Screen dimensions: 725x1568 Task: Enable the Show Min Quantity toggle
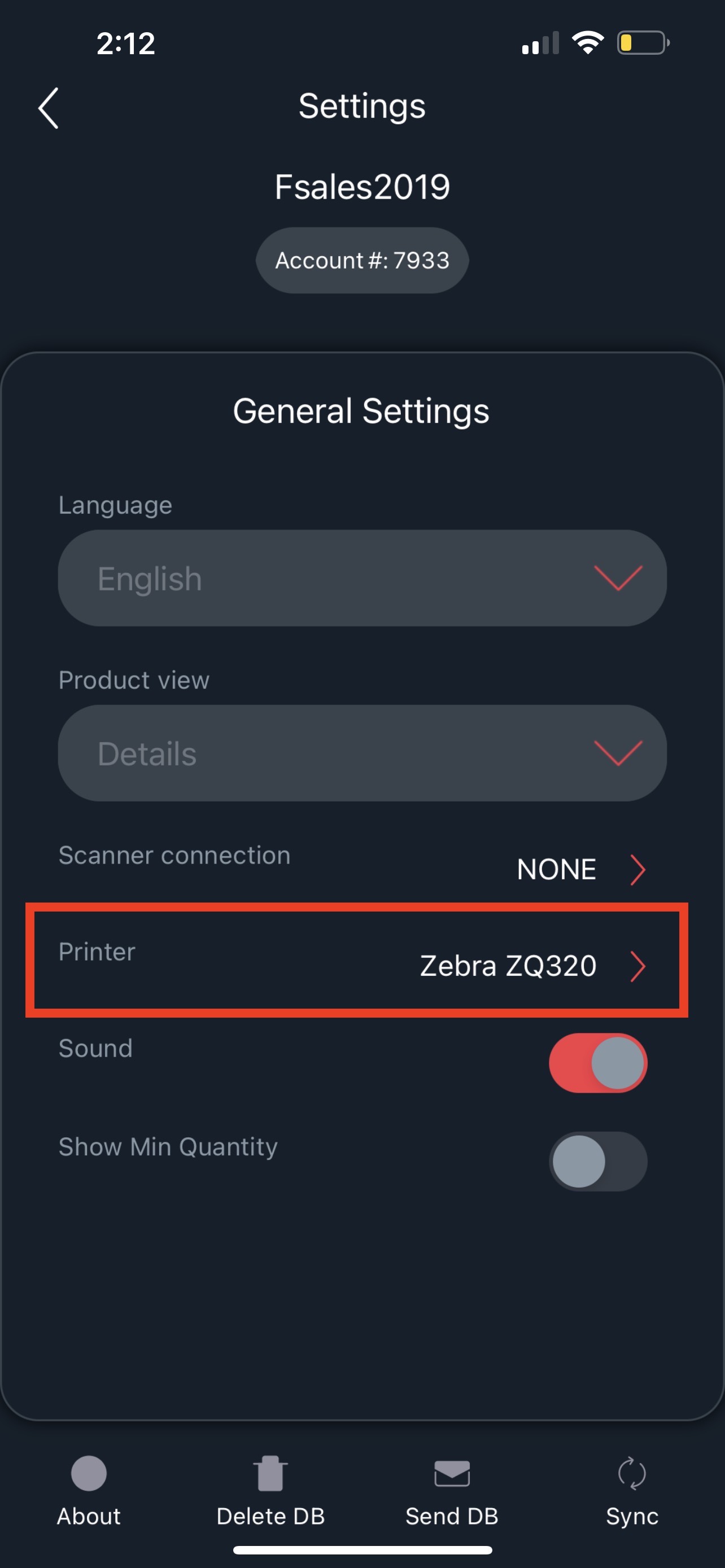pyautogui.click(x=598, y=1162)
